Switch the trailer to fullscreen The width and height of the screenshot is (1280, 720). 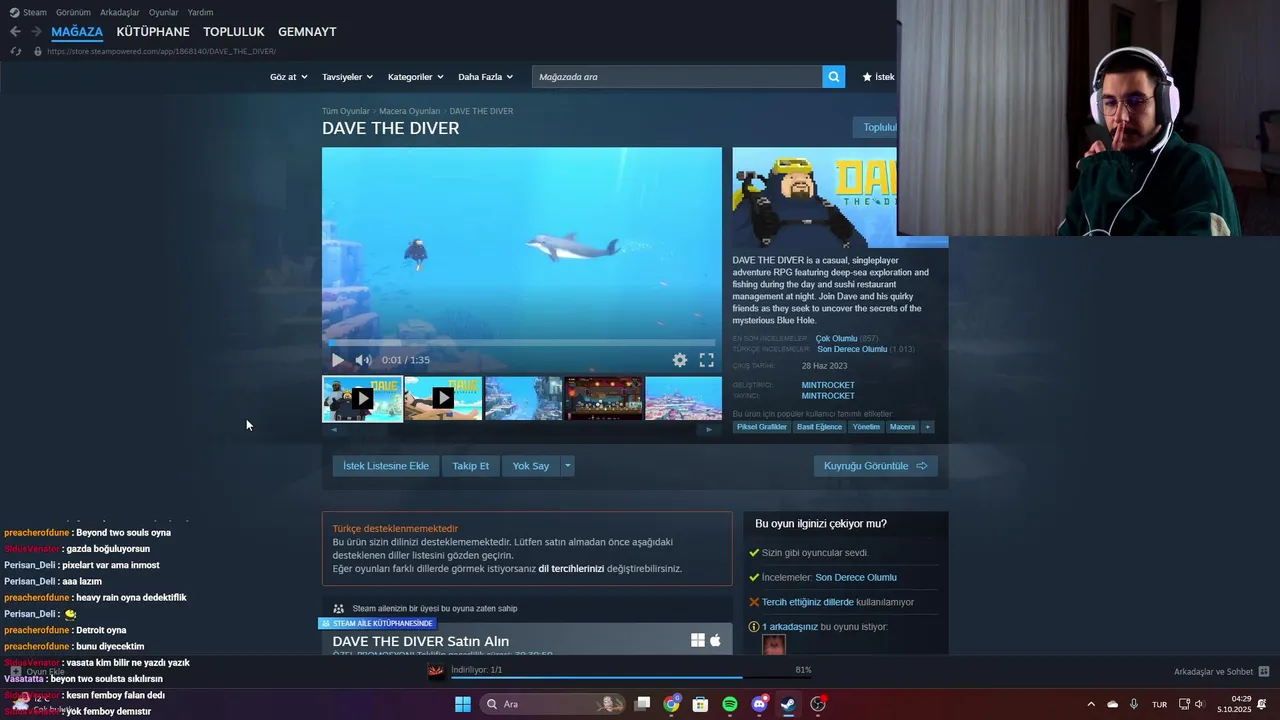point(706,360)
